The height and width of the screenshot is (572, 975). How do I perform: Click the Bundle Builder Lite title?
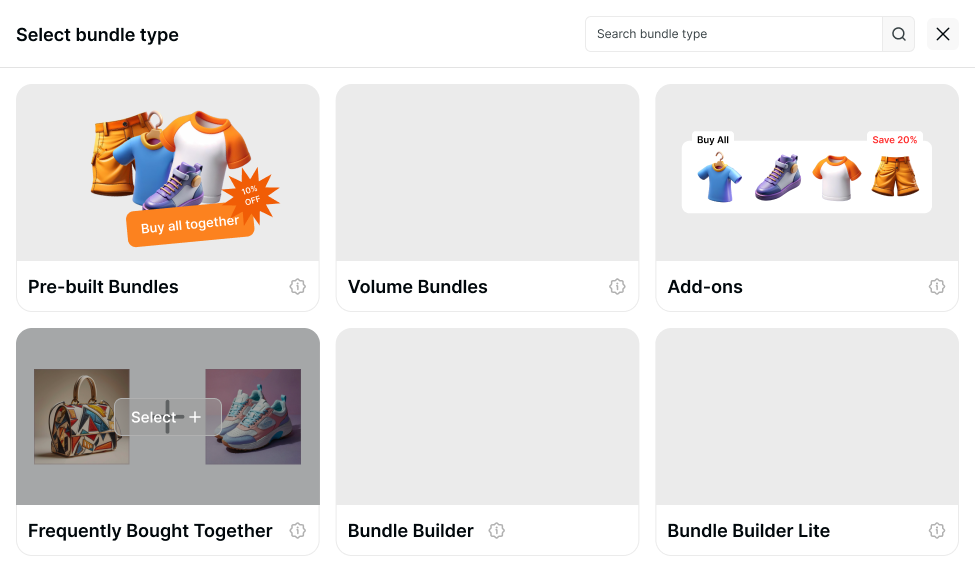pyautogui.click(x=748, y=531)
